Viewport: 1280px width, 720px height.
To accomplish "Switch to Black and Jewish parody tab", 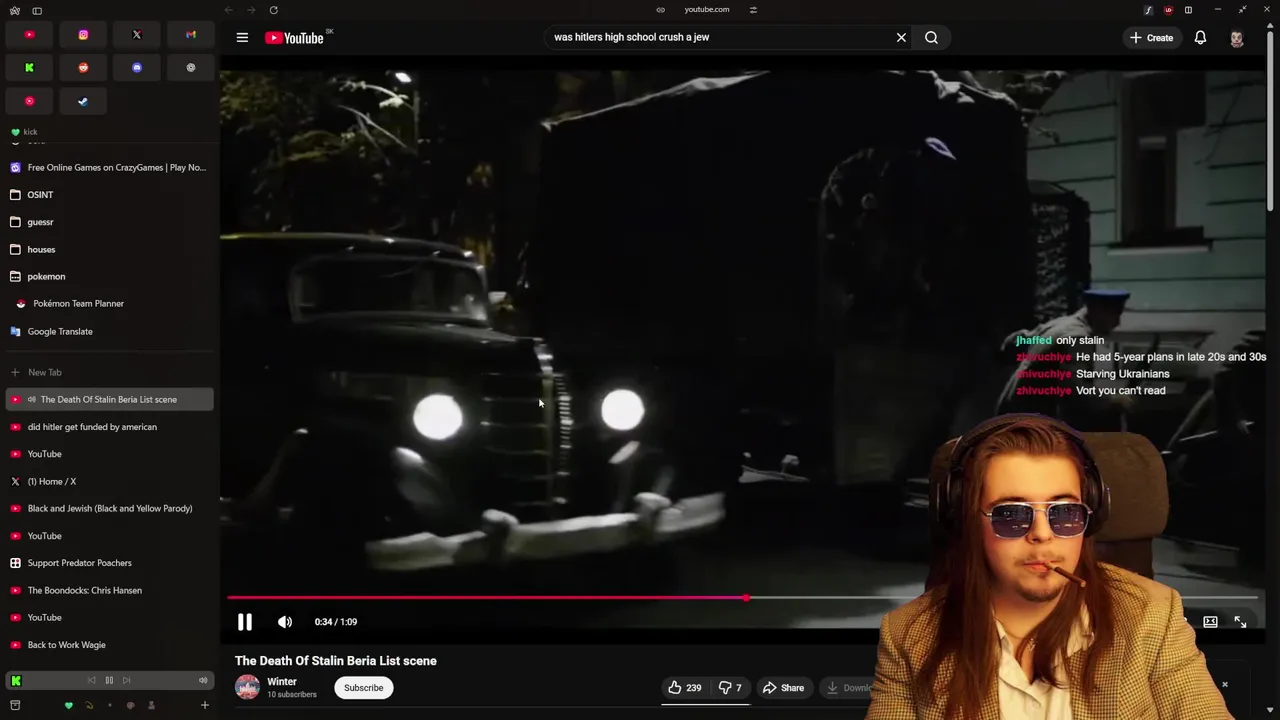I will tap(109, 509).
